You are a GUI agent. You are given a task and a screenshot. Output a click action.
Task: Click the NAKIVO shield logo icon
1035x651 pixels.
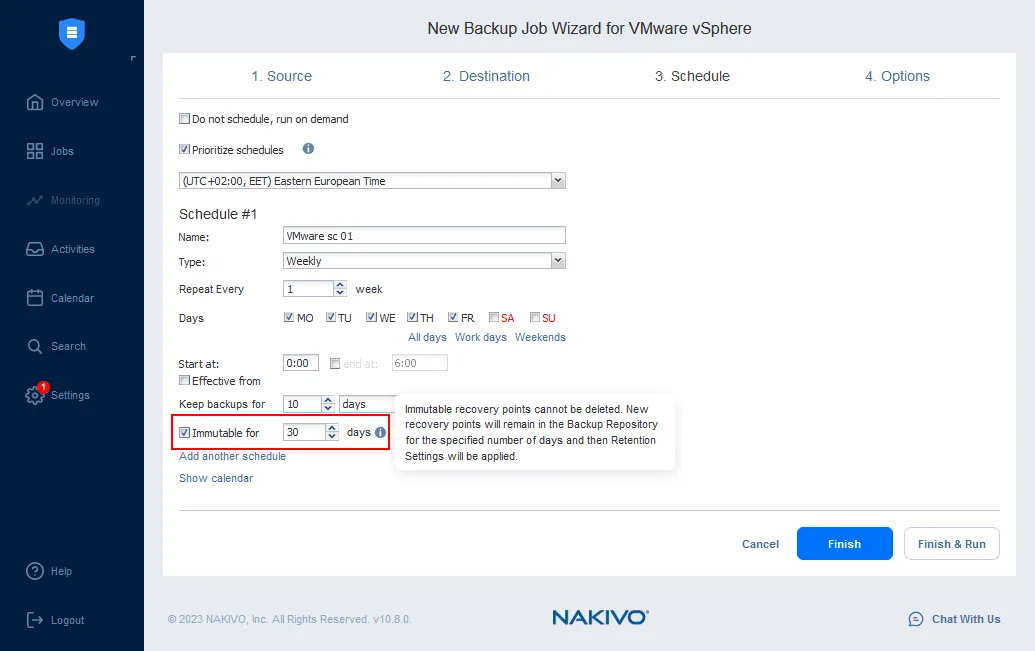[x=71, y=34]
